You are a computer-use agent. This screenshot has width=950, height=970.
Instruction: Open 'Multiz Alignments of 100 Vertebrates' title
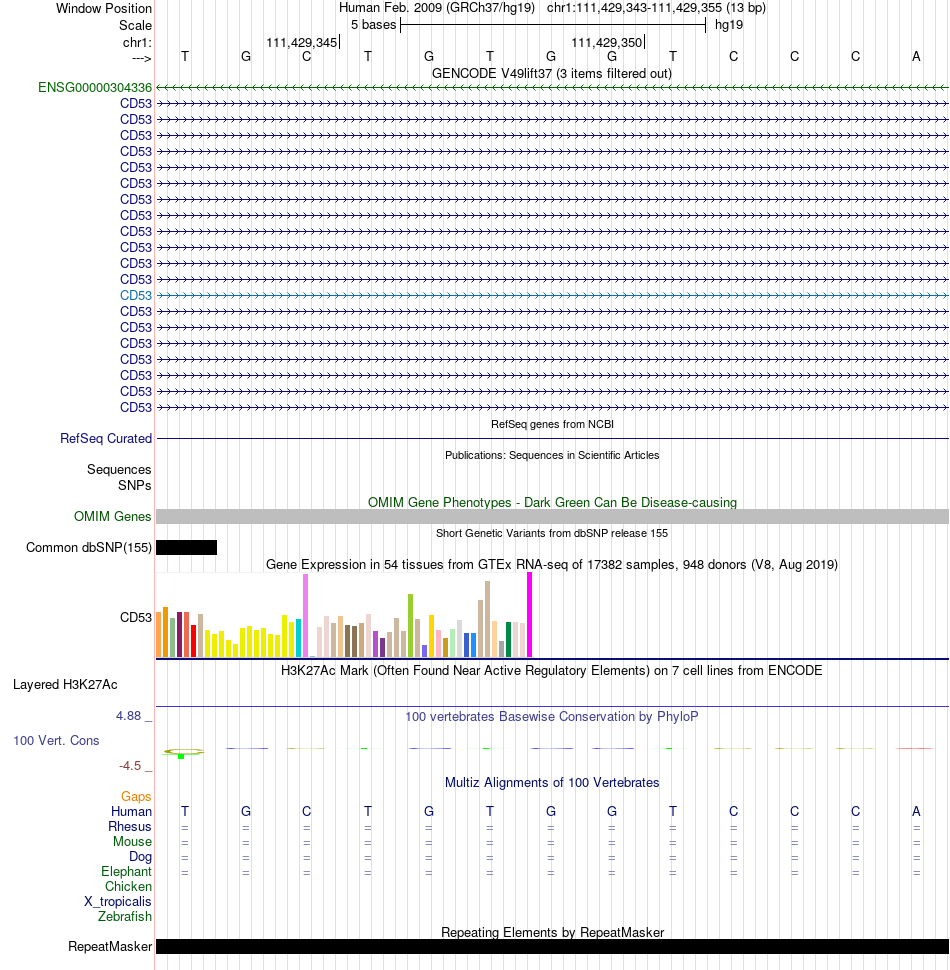pyautogui.click(x=552, y=782)
